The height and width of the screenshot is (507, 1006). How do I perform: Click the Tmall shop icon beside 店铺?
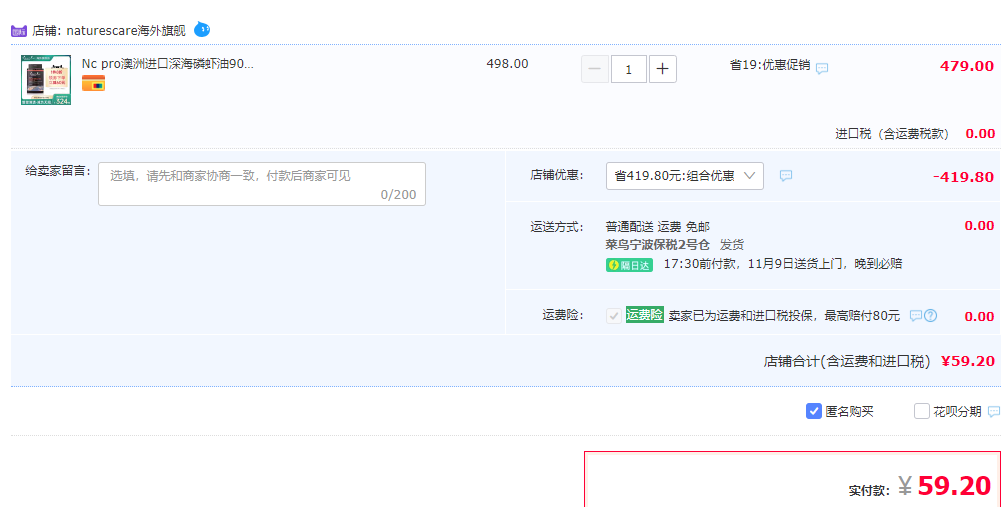19,31
